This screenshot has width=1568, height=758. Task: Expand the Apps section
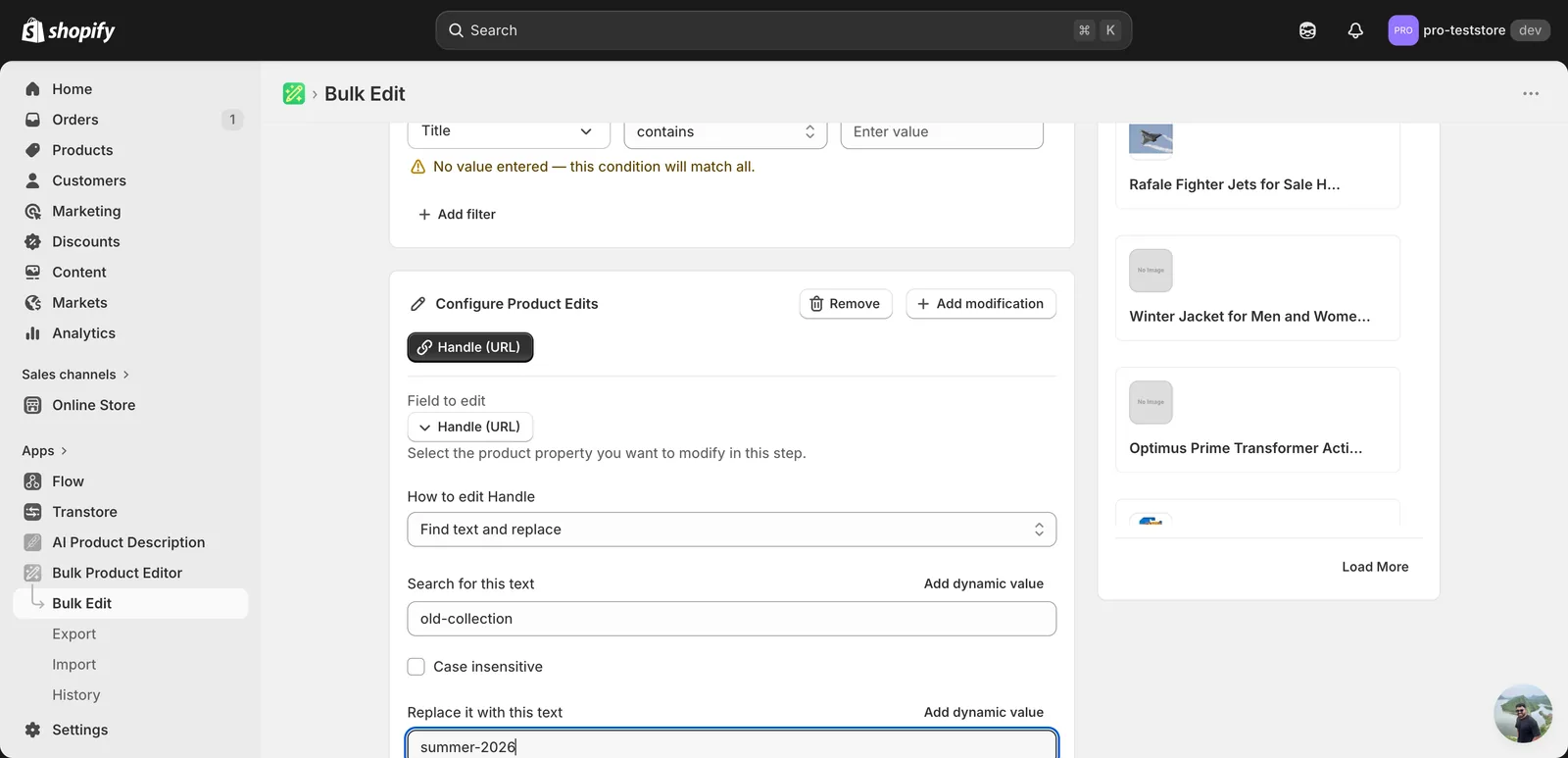click(x=44, y=451)
